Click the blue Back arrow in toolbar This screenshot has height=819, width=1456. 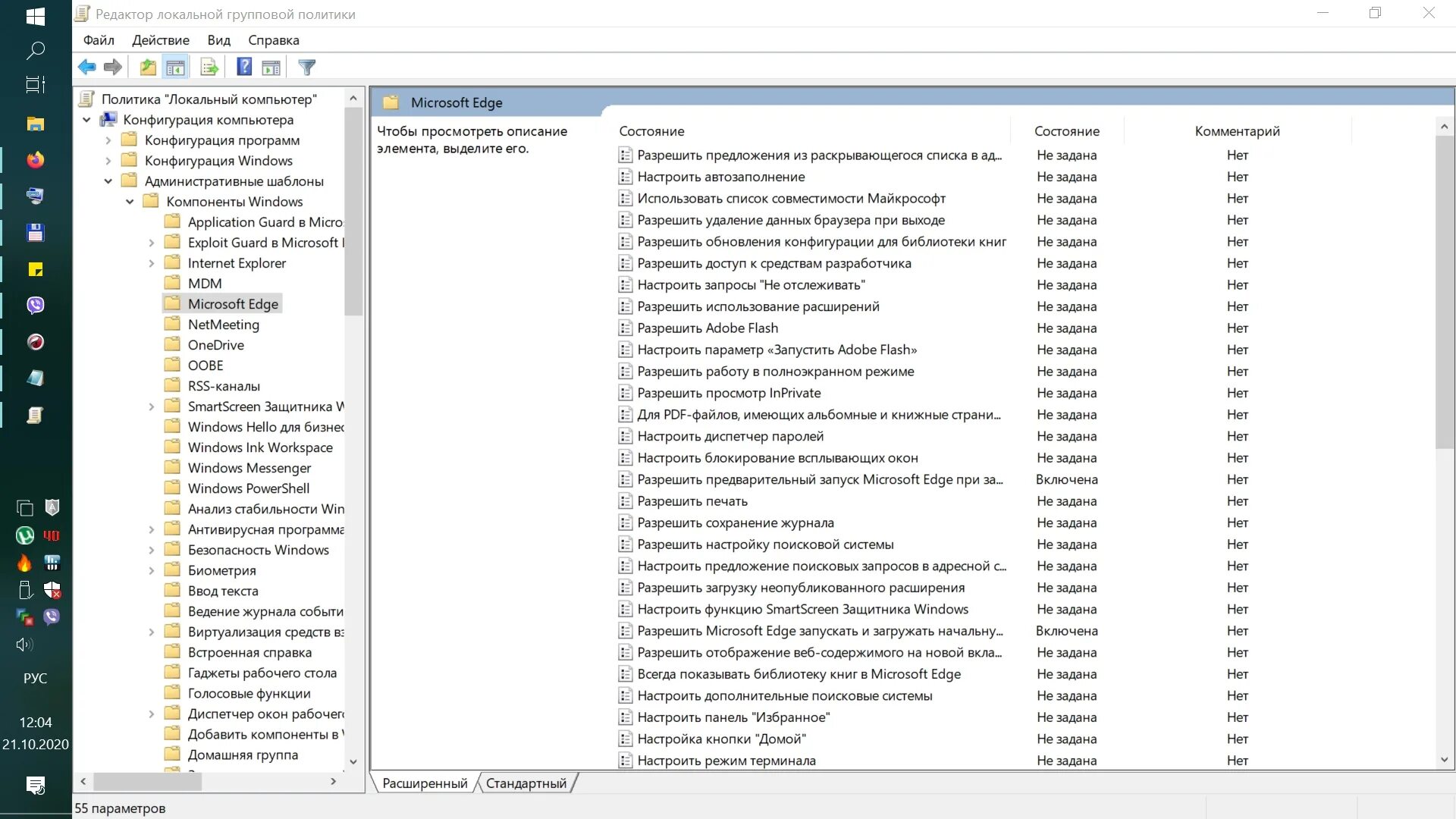(x=86, y=67)
